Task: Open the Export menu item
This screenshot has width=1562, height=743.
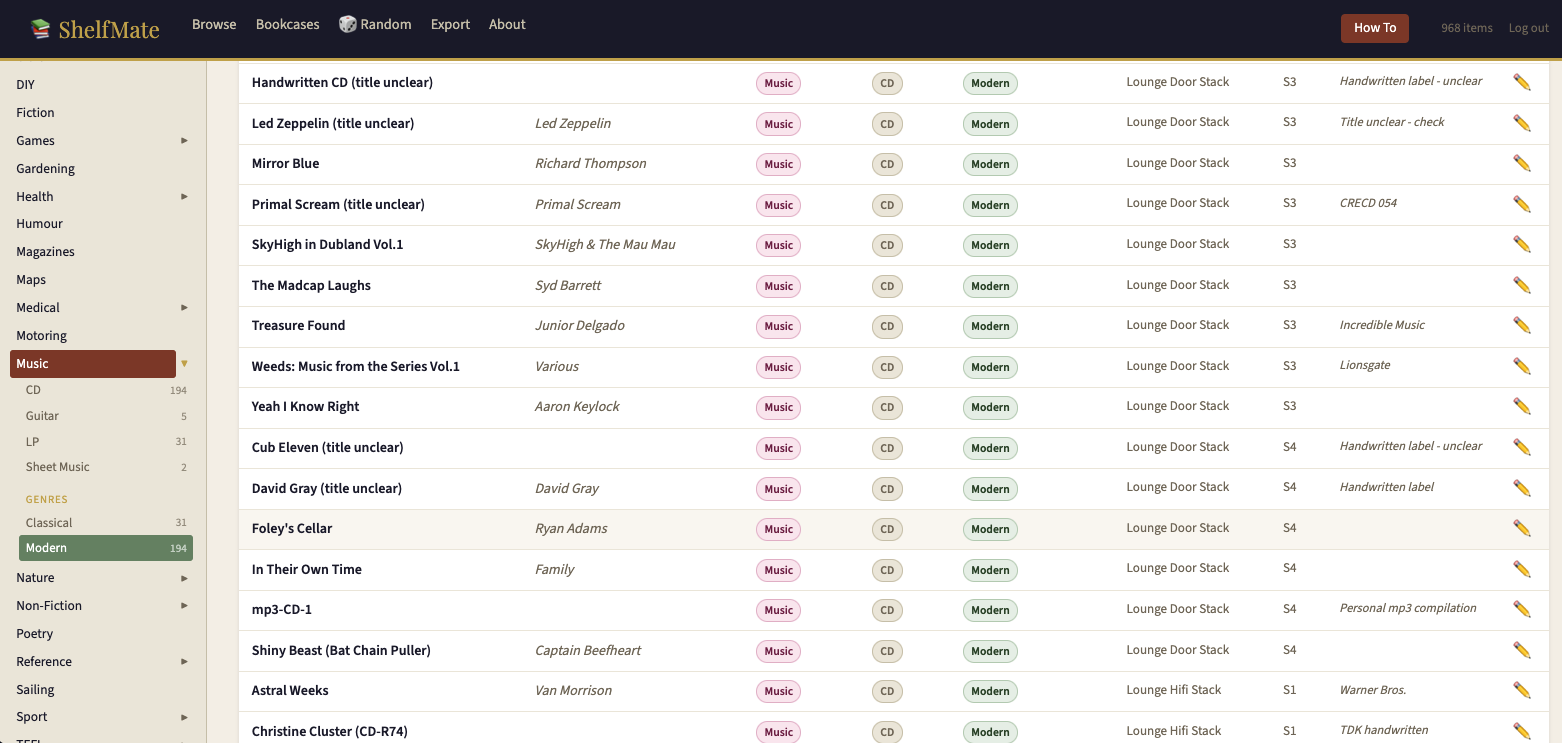Action: (450, 24)
